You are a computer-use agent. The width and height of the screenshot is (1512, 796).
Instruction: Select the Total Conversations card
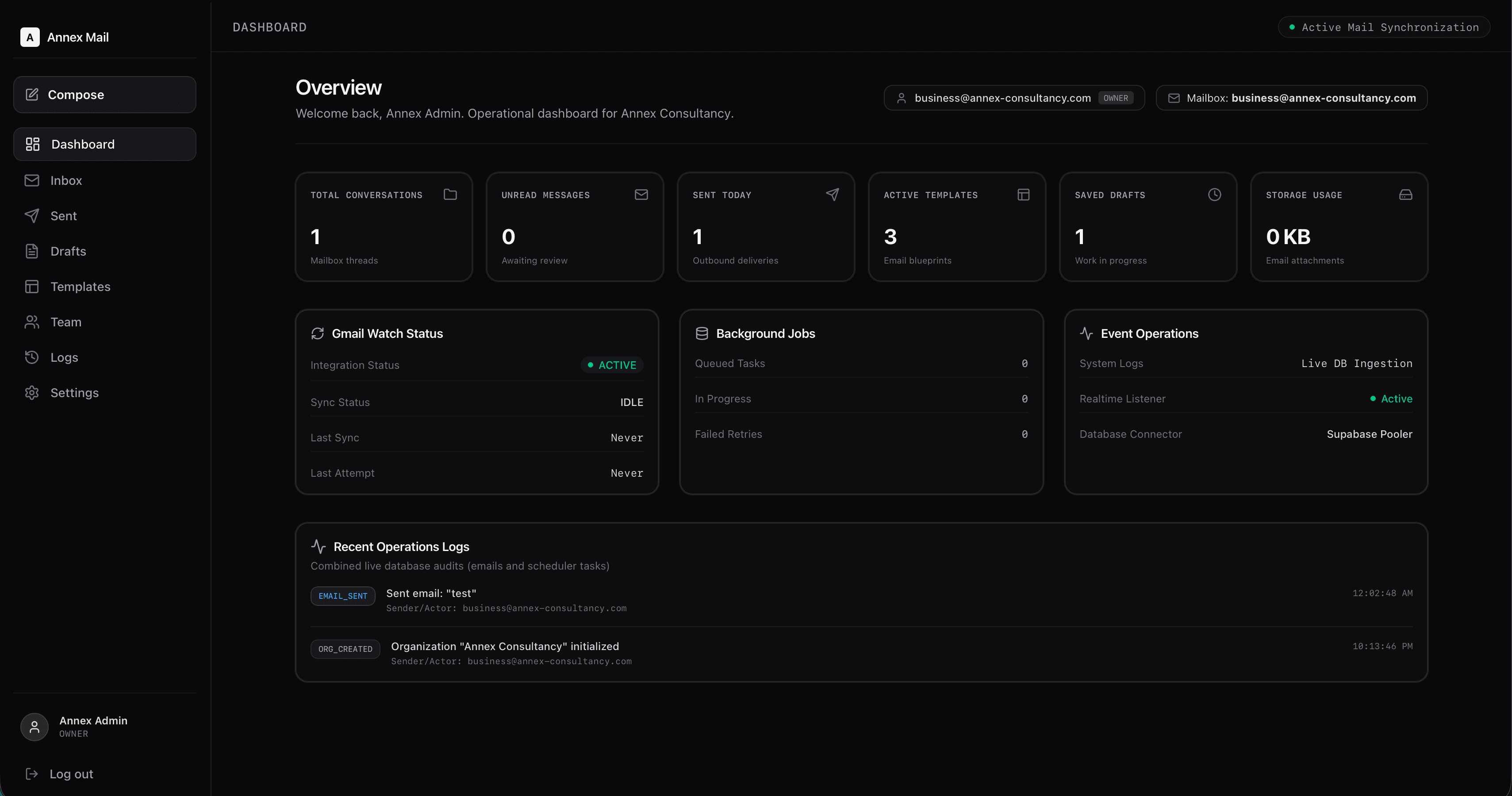point(384,227)
